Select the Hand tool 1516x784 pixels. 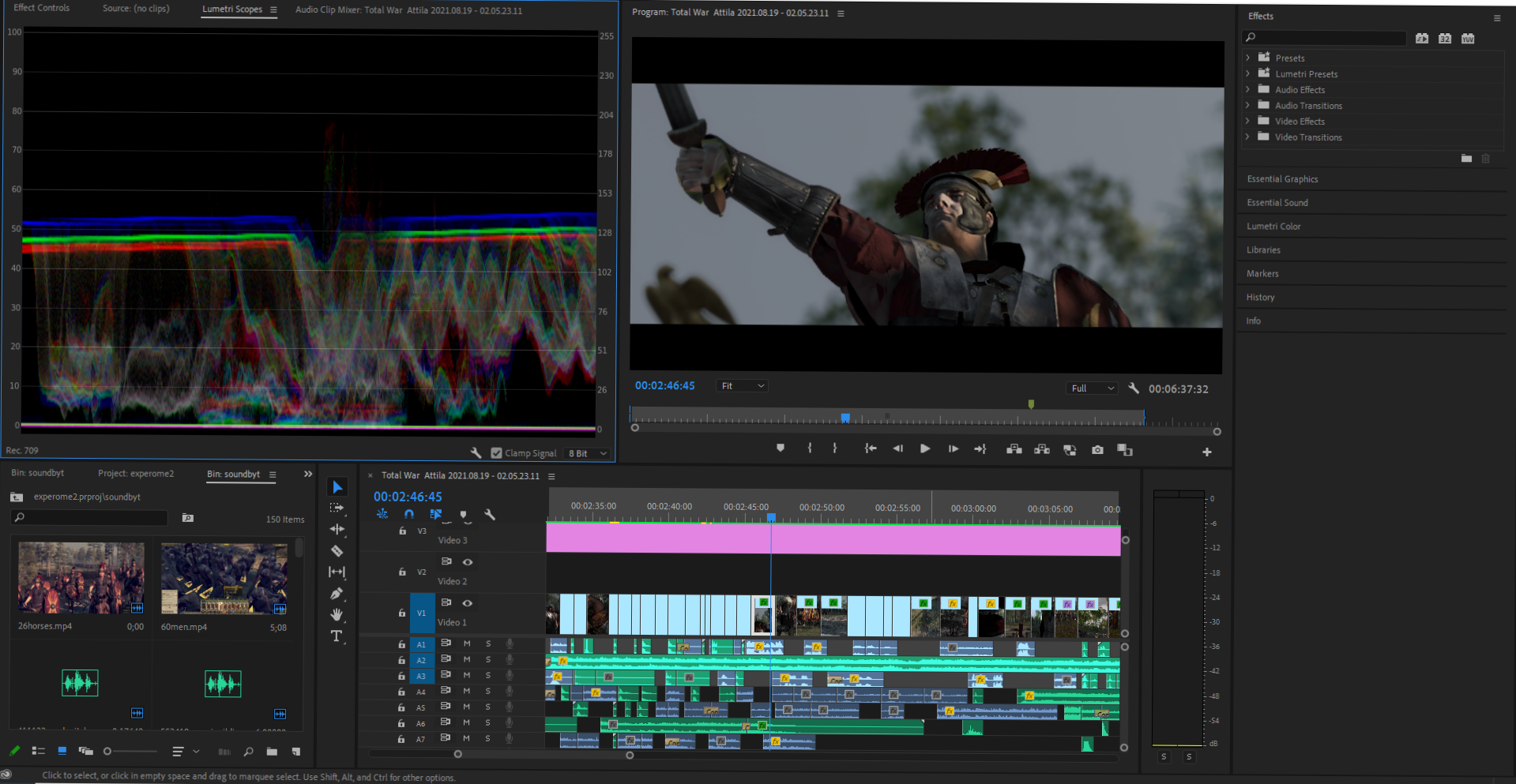[337, 614]
